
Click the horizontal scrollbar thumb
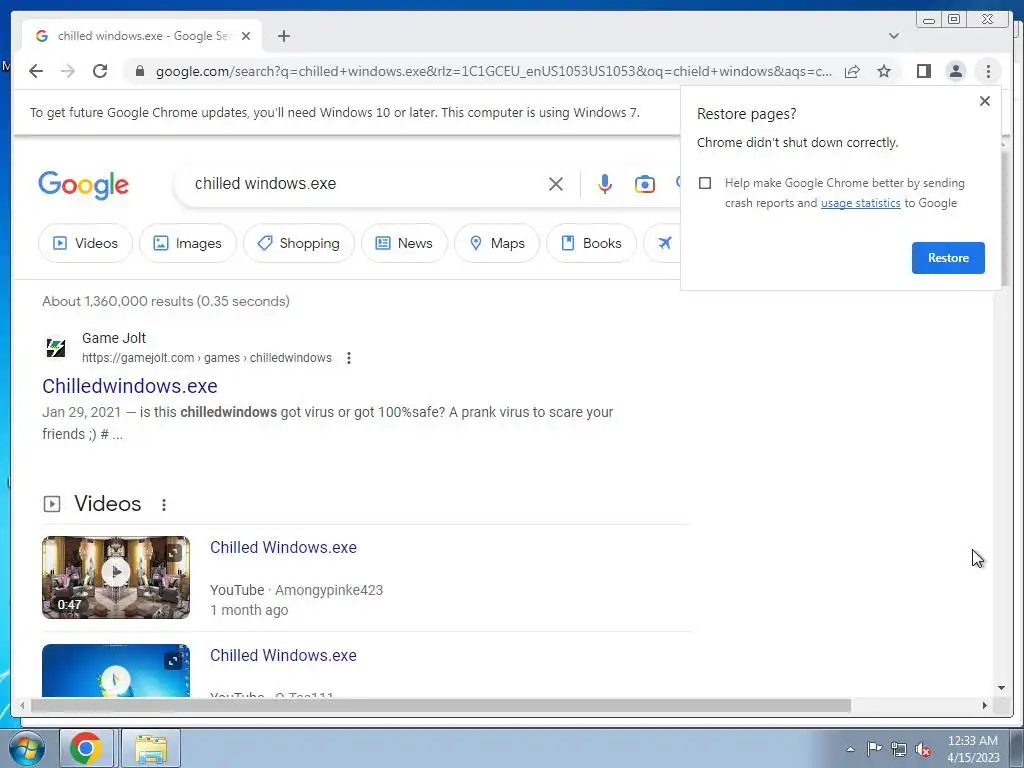pyautogui.click(x=441, y=705)
